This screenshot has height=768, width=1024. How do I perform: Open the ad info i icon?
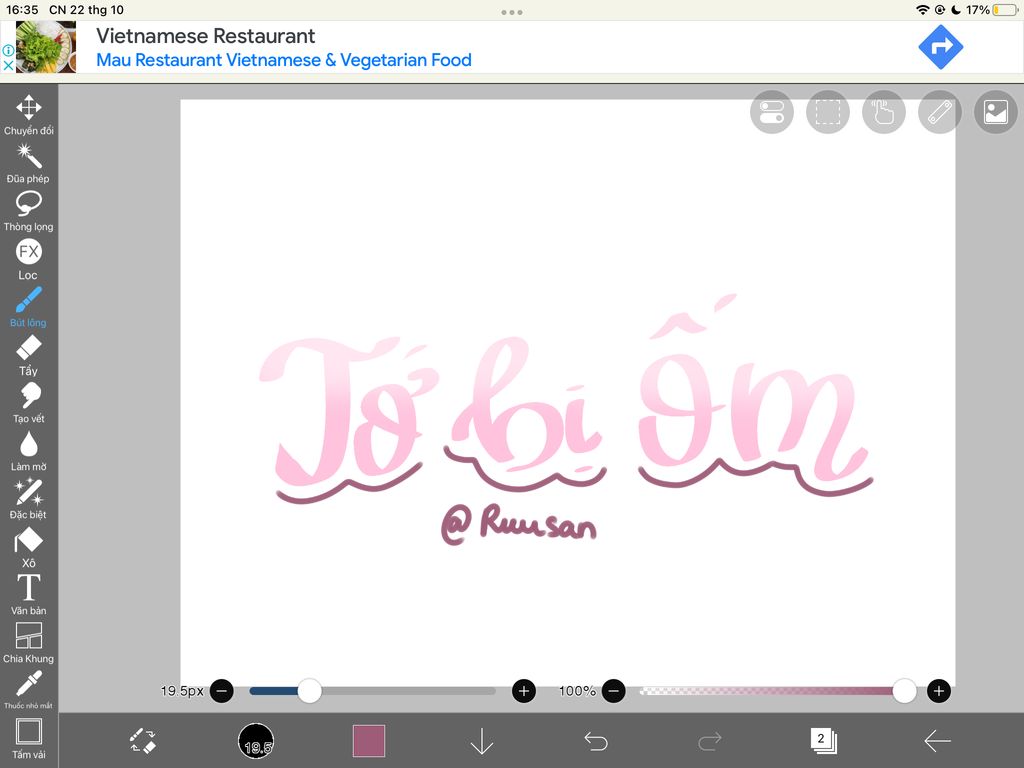point(8,50)
